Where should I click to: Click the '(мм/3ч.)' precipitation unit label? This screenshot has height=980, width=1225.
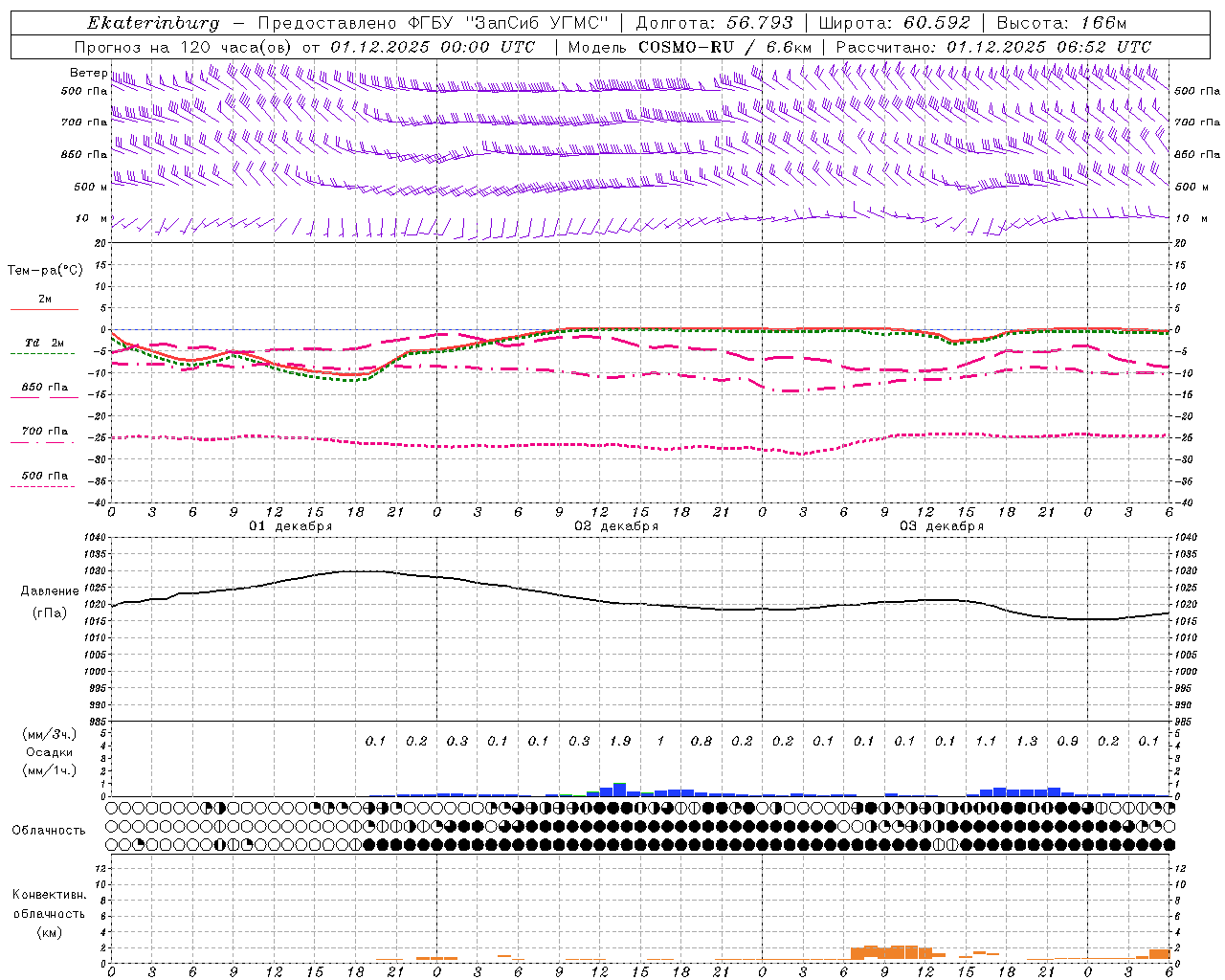(50, 734)
